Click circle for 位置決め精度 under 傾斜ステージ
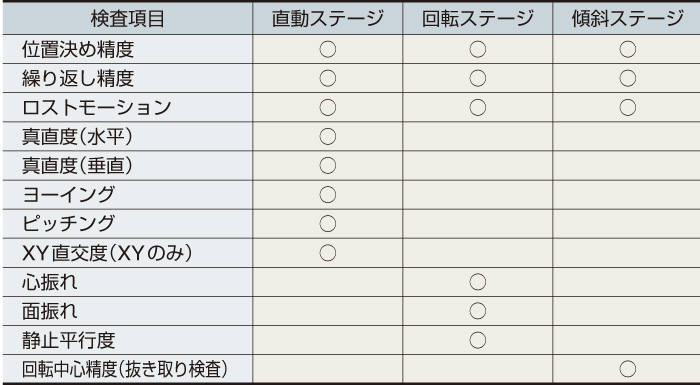The image size is (700, 385). click(628, 49)
